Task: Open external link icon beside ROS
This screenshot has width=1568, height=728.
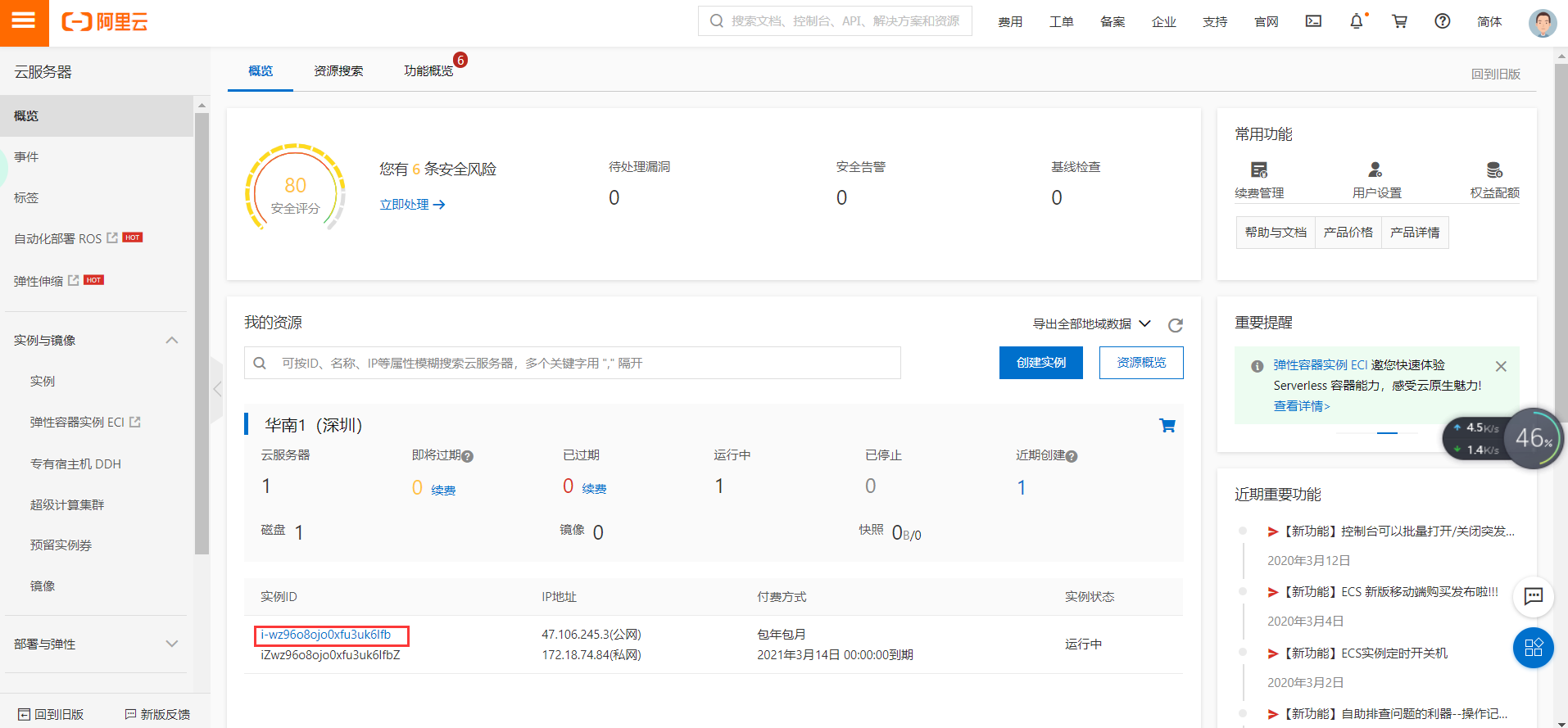Action: point(112,237)
